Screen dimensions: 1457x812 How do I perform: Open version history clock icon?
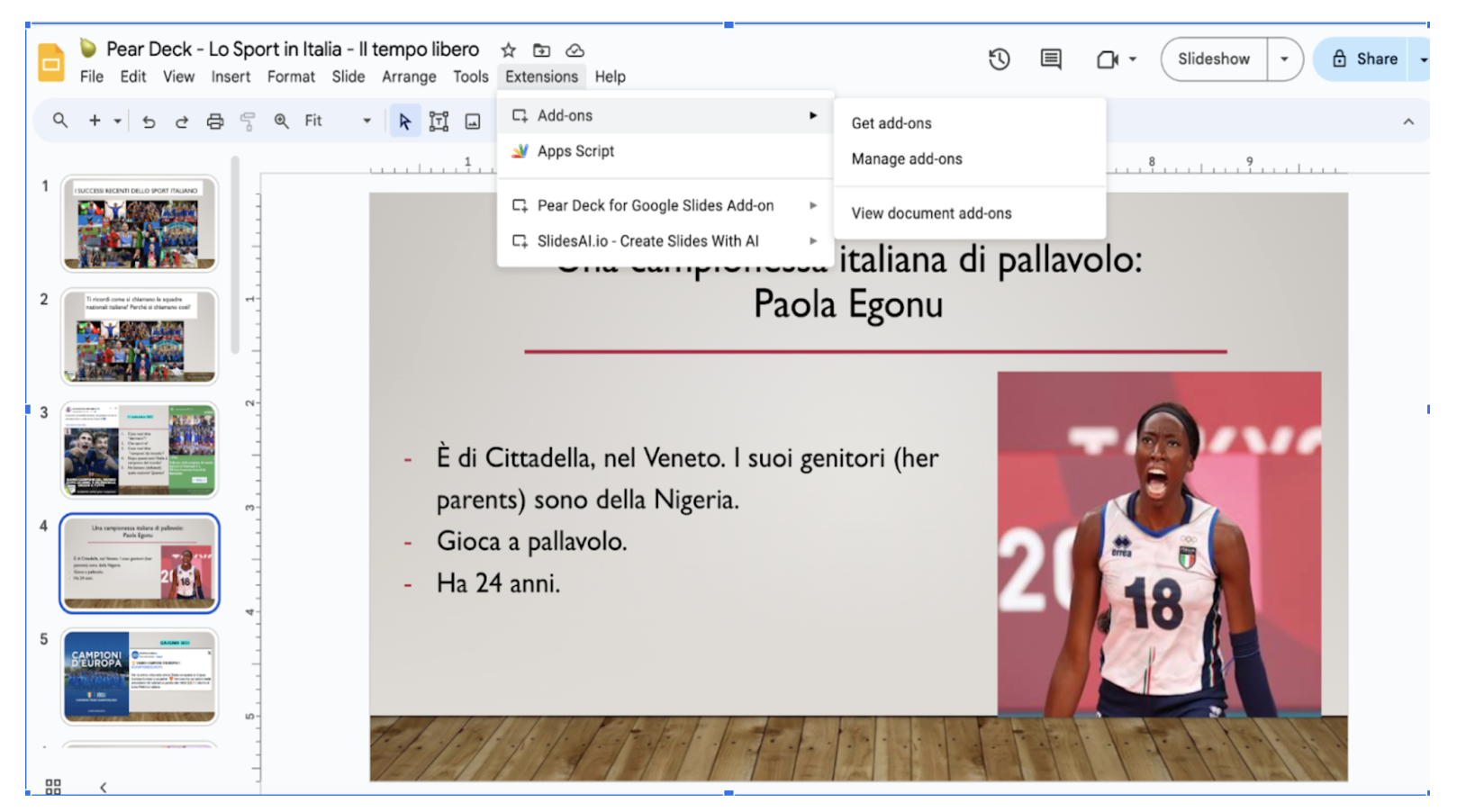999,59
